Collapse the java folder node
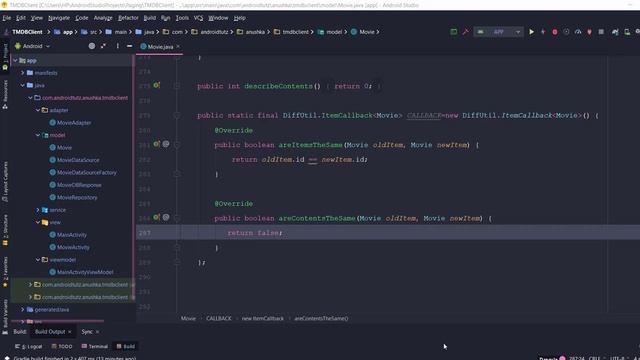The width and height of the screenshot is (640, 360). pos(23,85)
